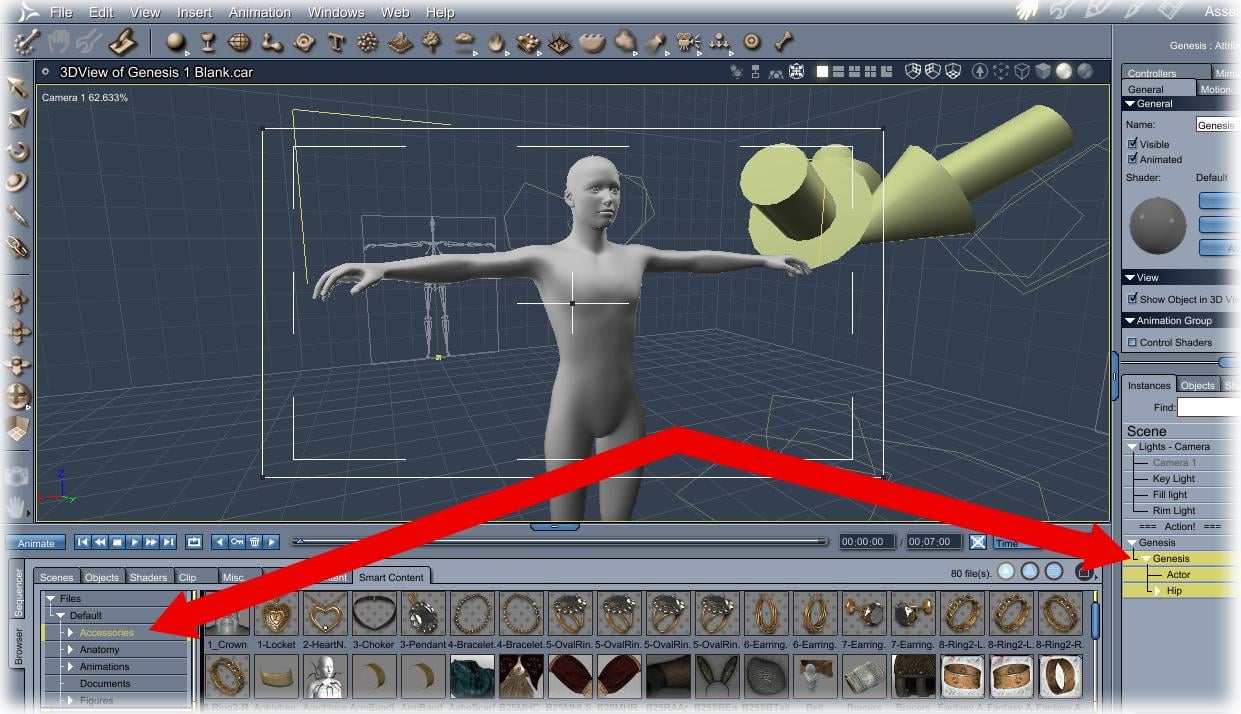Toggle Show Object in 3D View checkbox
The width and height of the screenshot is (1241, 714).
[x=1132, y=299]
